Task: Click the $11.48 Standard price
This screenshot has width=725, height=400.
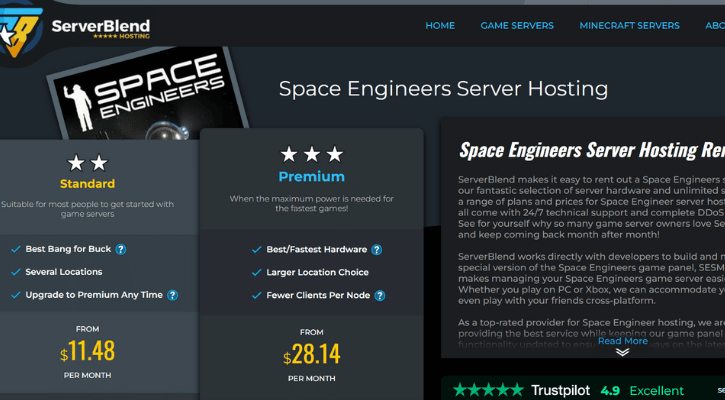Action: [x=87, y=351]
